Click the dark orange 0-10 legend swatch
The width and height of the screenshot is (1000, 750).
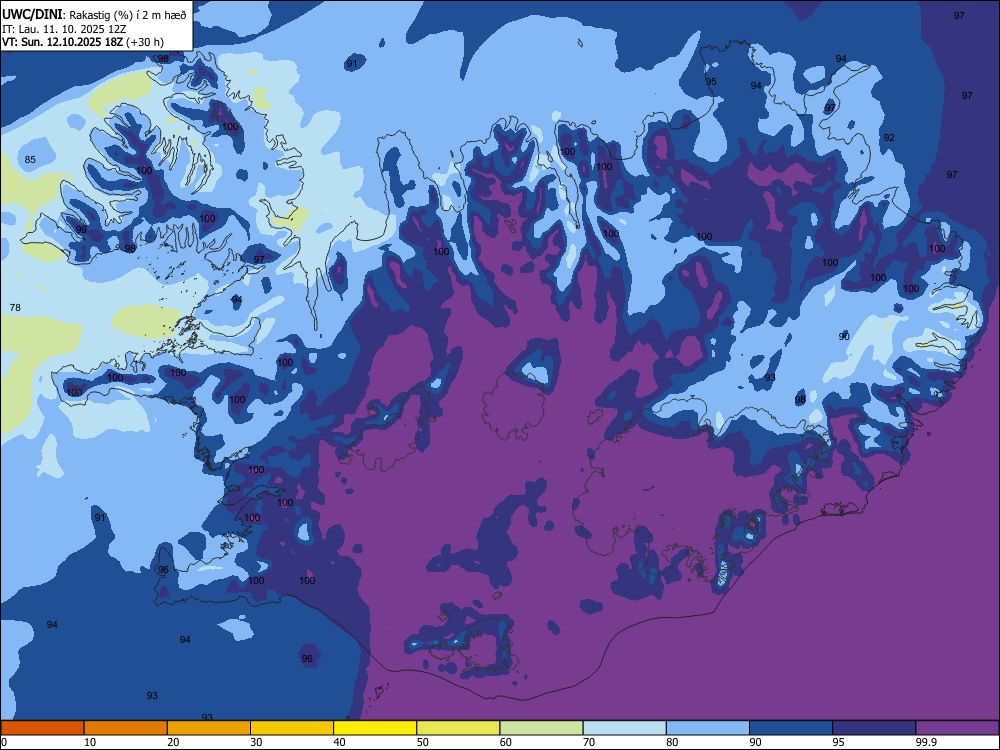coord(42,728)
